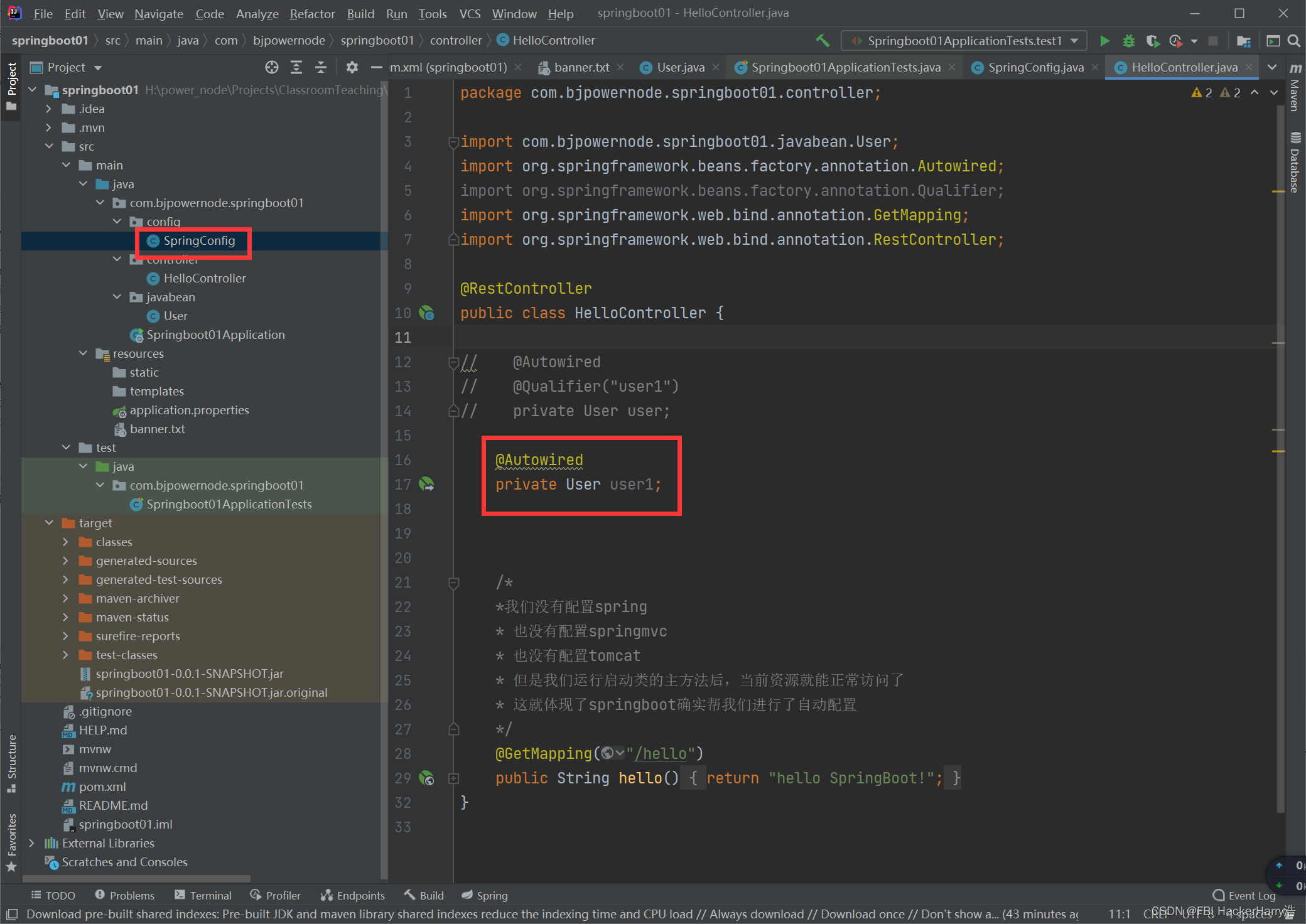Unfold the hello() method body on line 29
1306x924 pixels.
click(x=453, y=778)
